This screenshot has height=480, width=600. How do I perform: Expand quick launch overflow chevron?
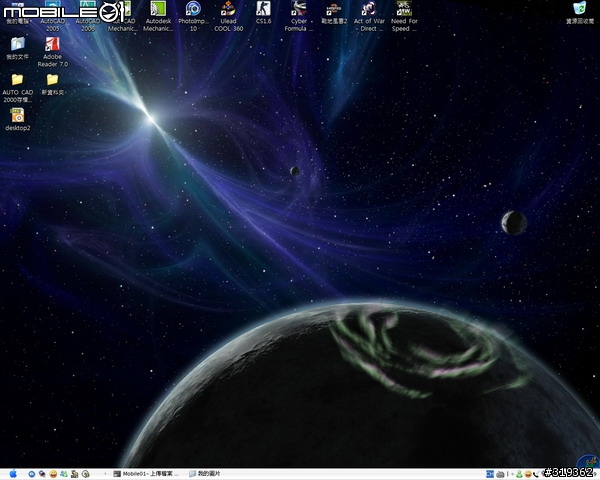[106, 474]
